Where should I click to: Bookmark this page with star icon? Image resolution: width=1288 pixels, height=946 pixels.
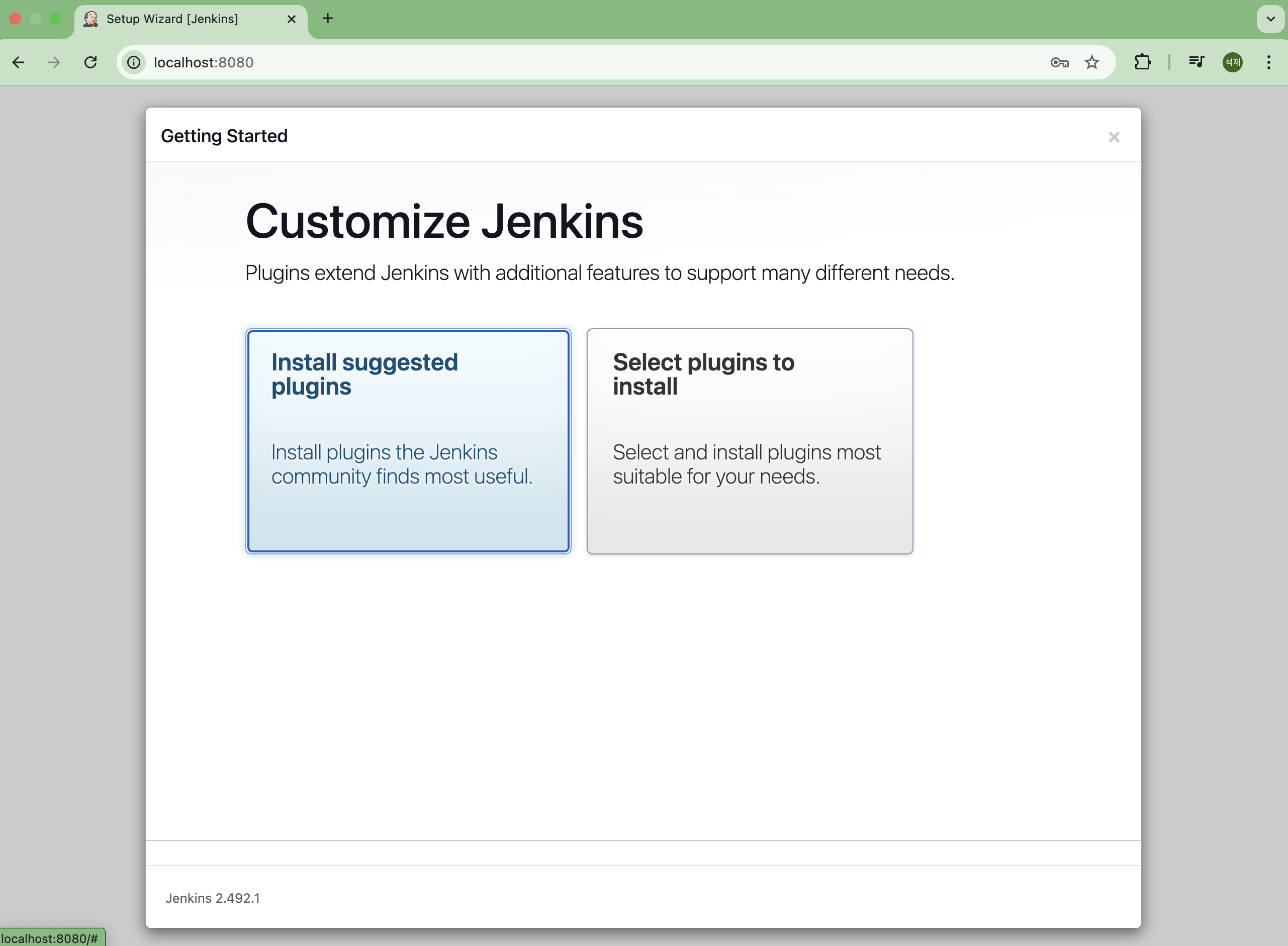[x=1091, y=62]
